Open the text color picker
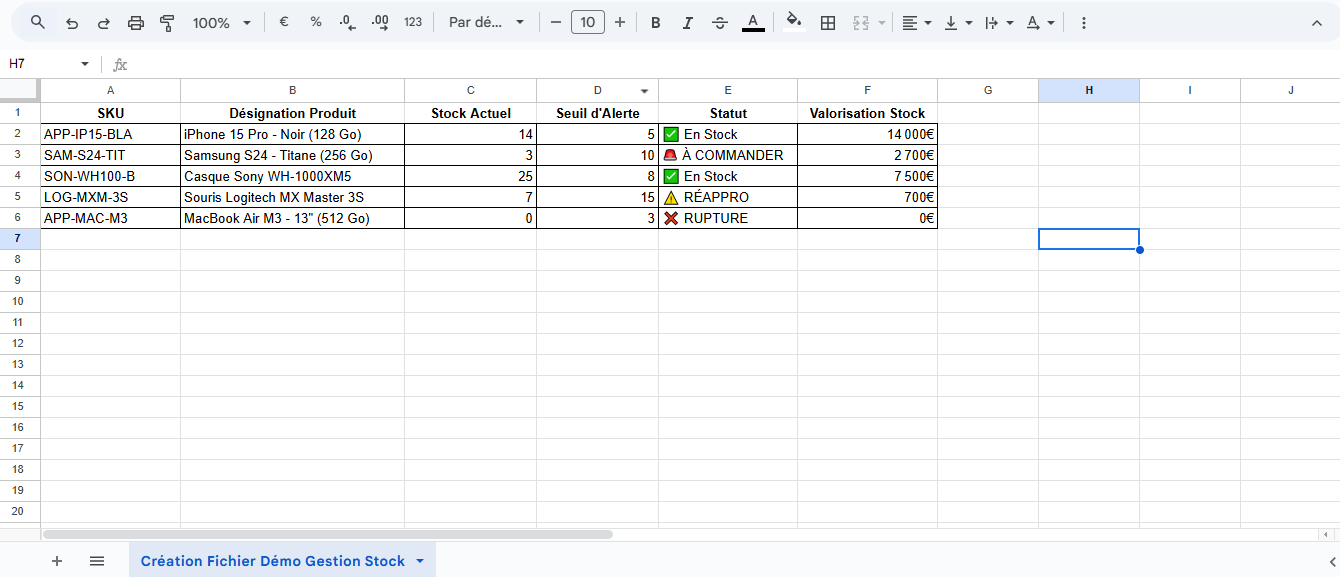The width and height of the screenshot is (1340, 577). [x=753, y=22]
